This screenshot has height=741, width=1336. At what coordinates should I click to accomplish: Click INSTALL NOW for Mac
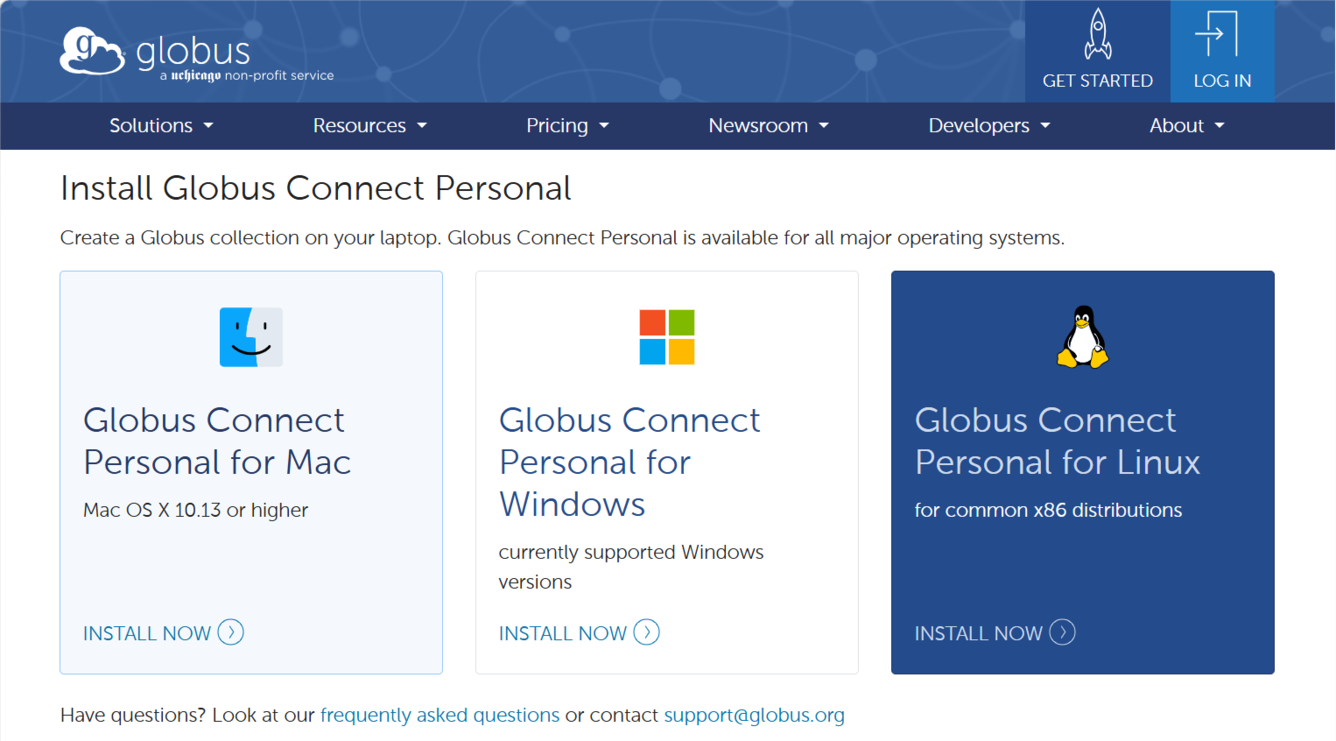tap(147, 633)
